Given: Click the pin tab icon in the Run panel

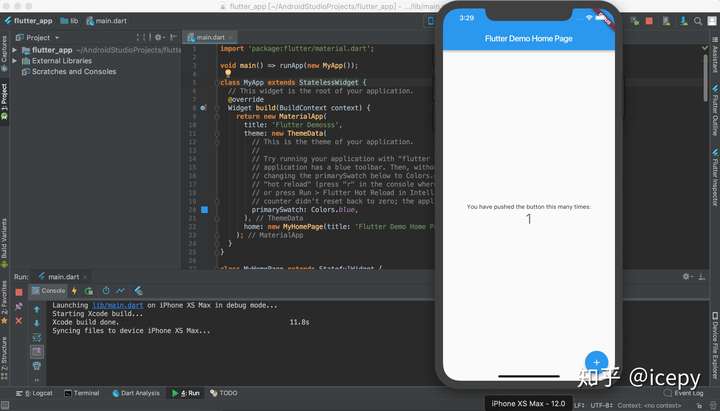Looking at the screenshot, I should coord(19,306).
